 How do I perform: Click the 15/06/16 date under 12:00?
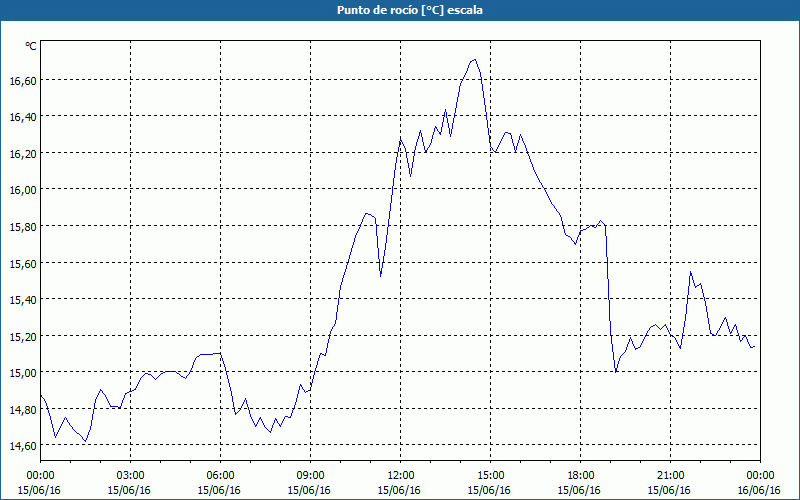point(399,490)
